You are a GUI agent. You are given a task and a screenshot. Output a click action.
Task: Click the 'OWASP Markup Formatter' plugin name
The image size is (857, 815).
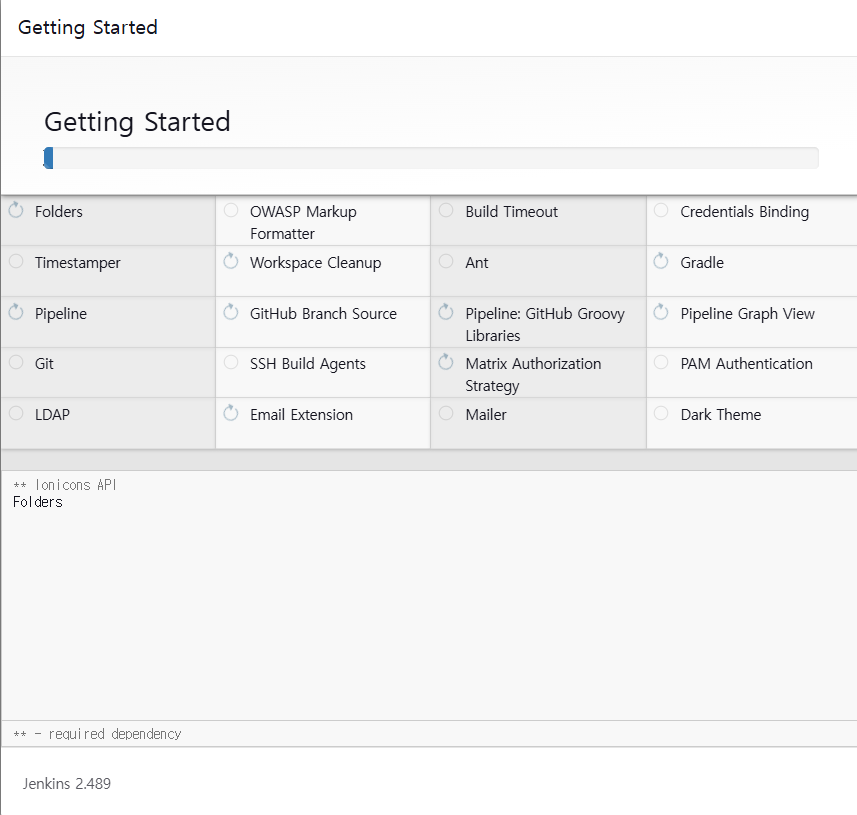tap(303, 222)
